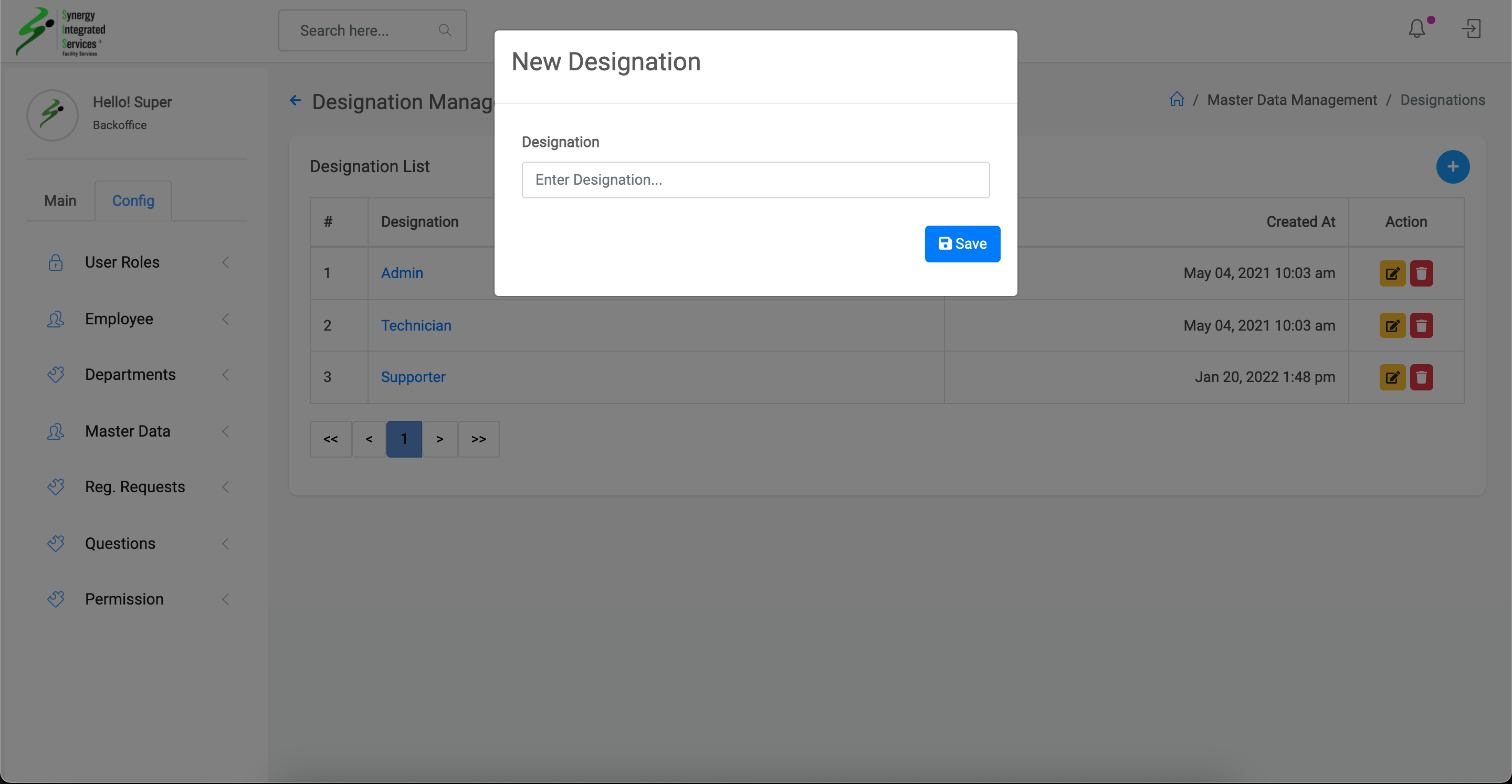This screenshot has height=784, width=1512.
Task: Go to last page with >> button
Action: pos(478,439)
